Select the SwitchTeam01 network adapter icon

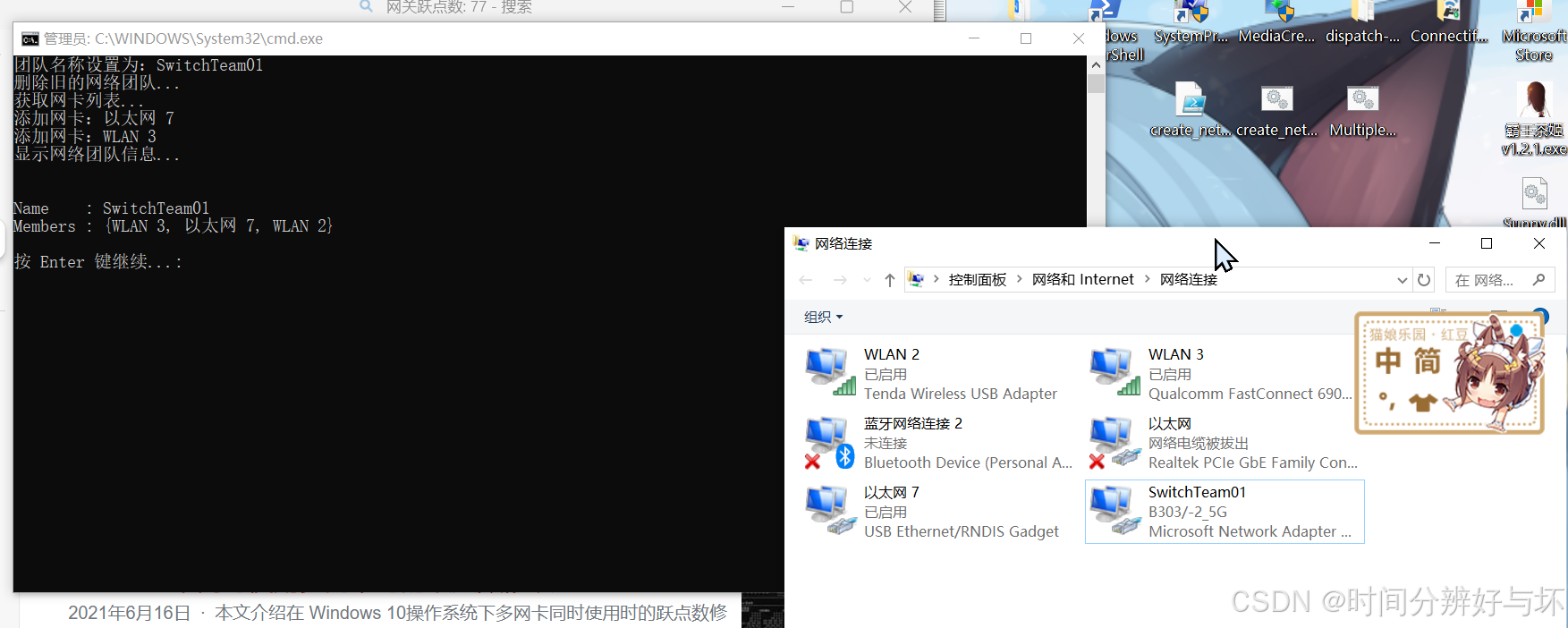tap(1115, 511)
